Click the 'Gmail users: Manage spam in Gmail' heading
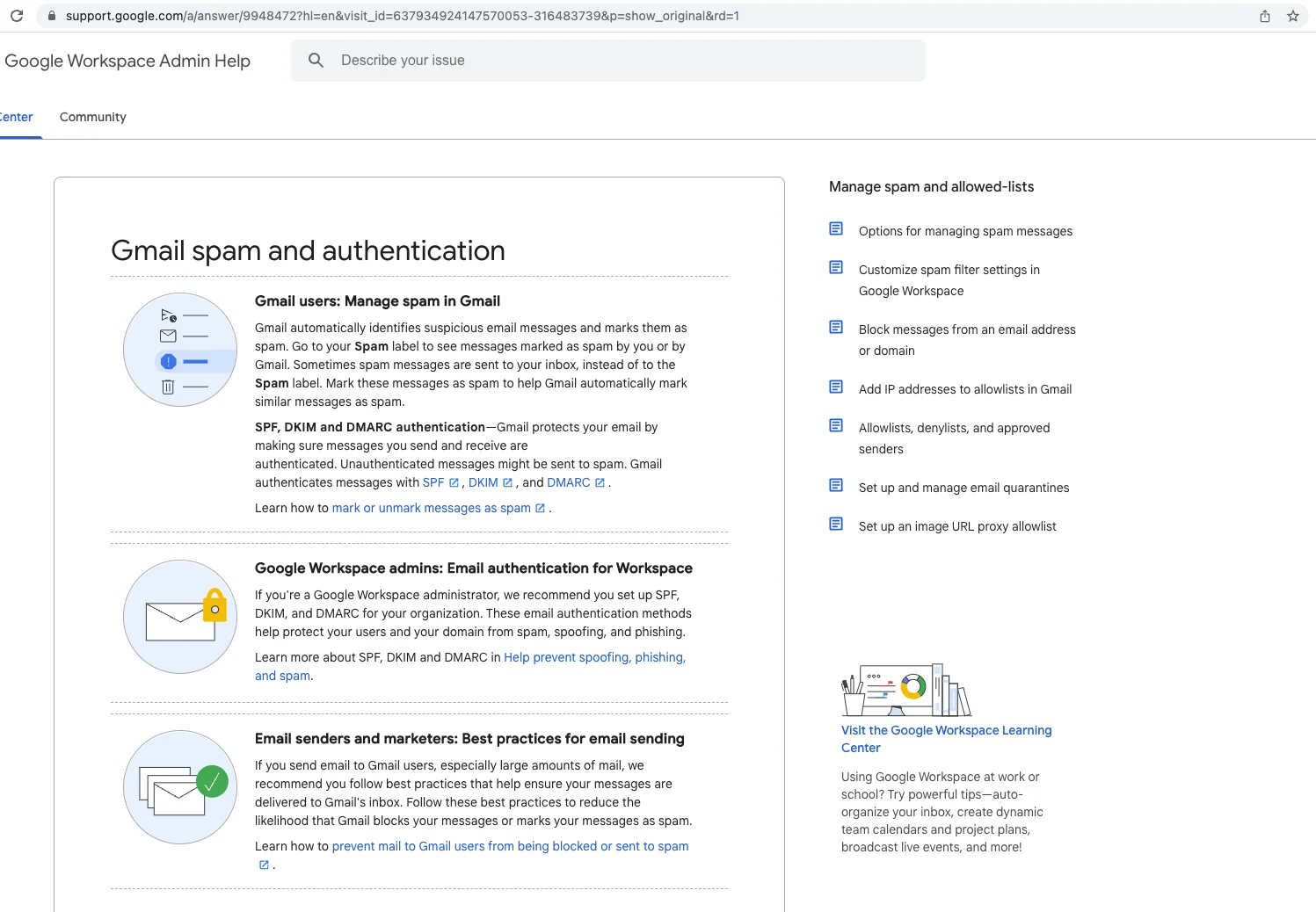Image resolution: width=1316 pixels, height=912 pixels. (x=377, y=300)
